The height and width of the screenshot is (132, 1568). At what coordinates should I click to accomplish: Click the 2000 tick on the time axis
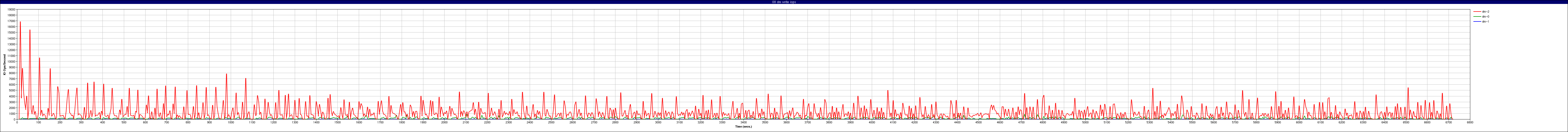point(444,122)
